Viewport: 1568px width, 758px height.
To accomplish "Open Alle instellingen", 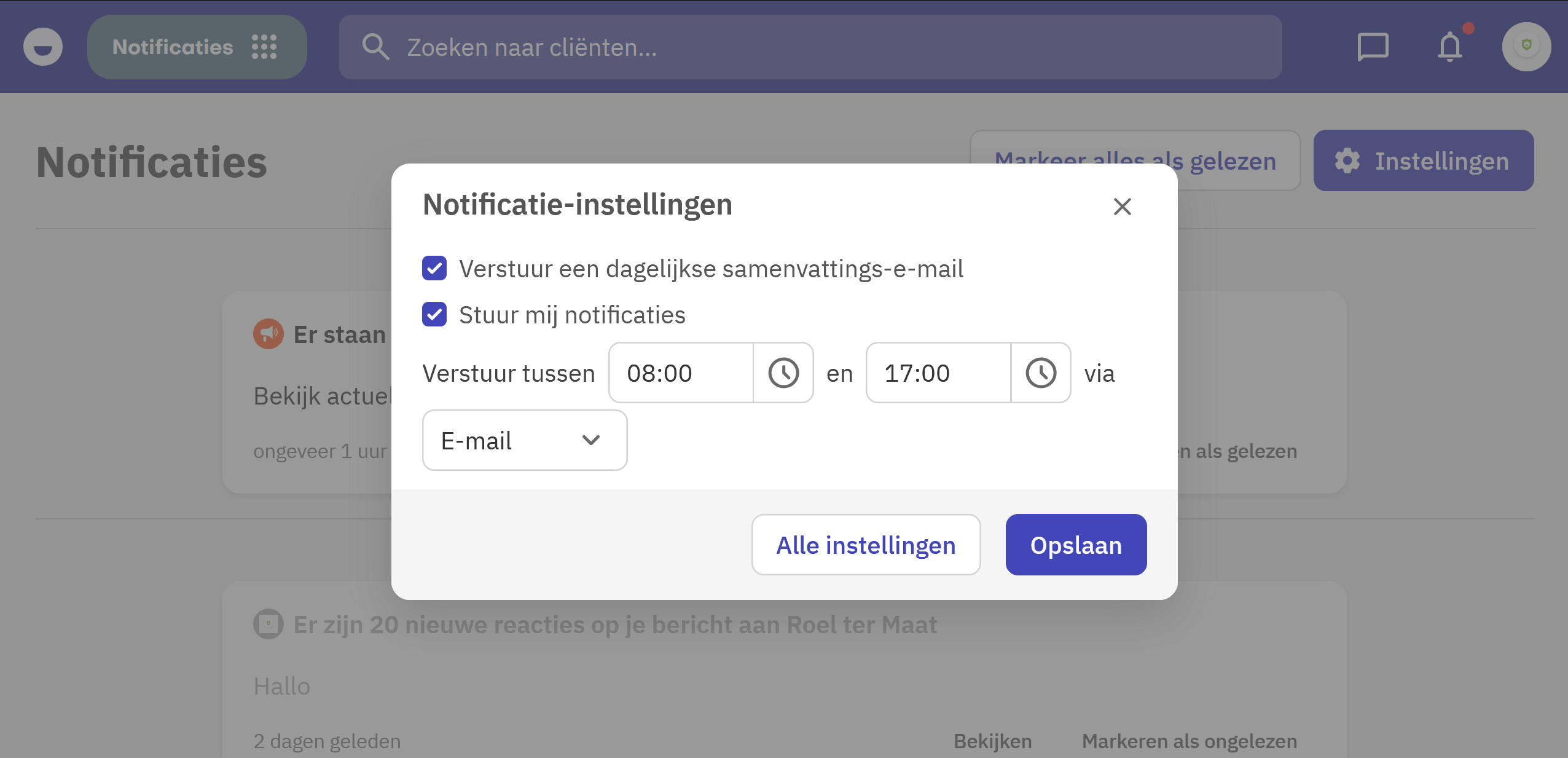I will point(866,545).
